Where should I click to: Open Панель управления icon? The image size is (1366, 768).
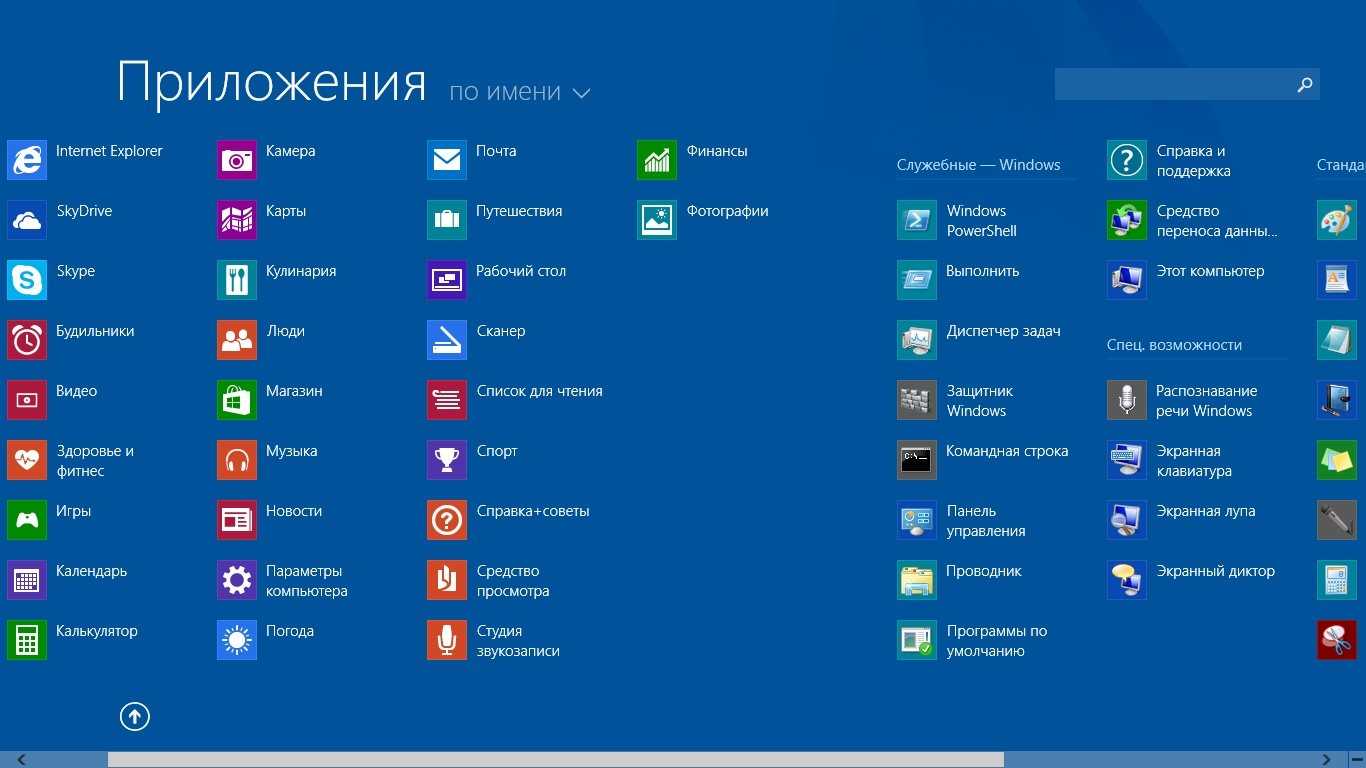917,520
